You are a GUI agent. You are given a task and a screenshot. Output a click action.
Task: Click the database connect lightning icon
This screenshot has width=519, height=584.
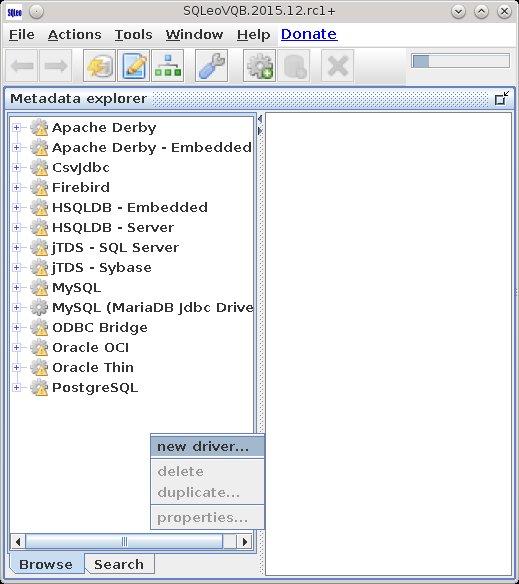99,66
